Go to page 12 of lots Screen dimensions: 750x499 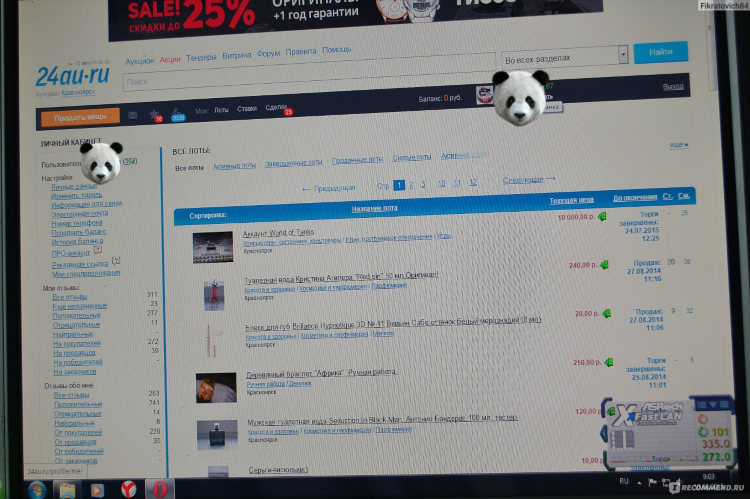click(x=473, y=182)
